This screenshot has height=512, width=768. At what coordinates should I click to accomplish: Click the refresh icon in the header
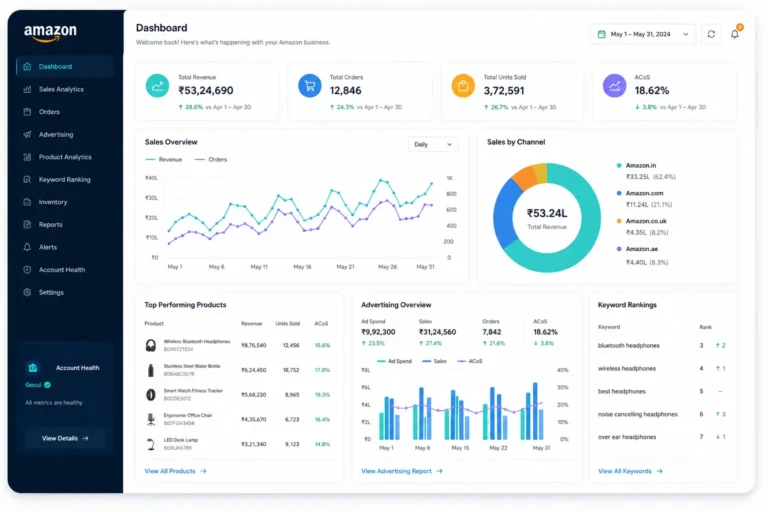[711, 34]
